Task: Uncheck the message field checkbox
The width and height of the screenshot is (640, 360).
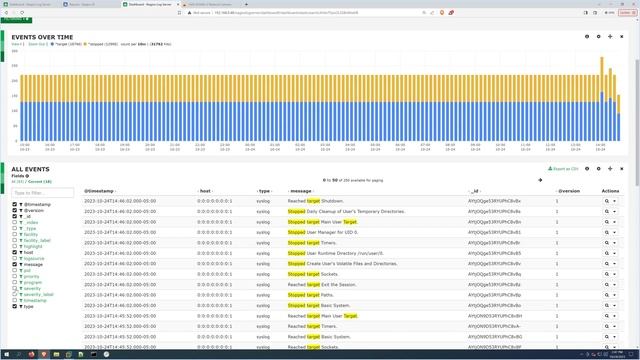Action: pyautogui.click(x=15, y=264)
